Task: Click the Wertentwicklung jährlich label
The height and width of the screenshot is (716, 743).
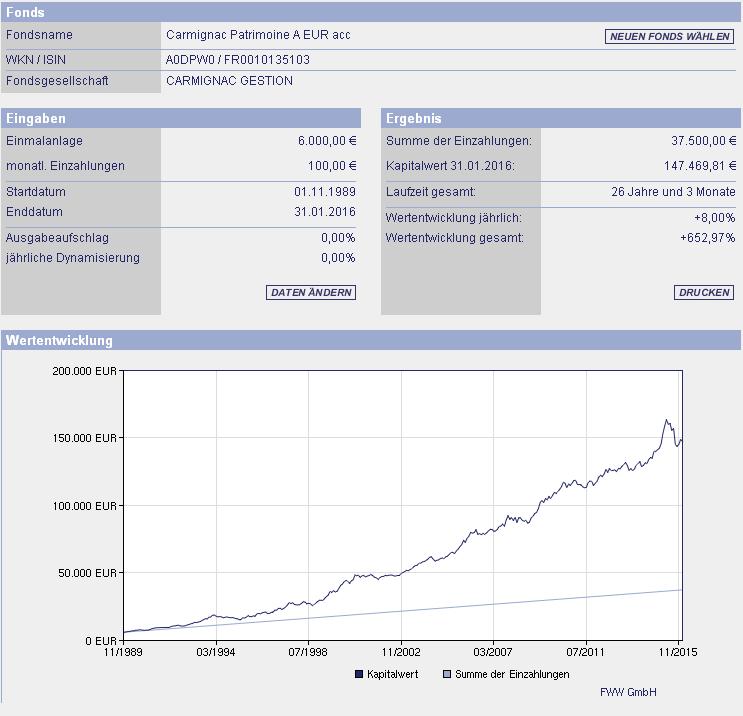Action: pyautogui.click(x=454, y=218)
